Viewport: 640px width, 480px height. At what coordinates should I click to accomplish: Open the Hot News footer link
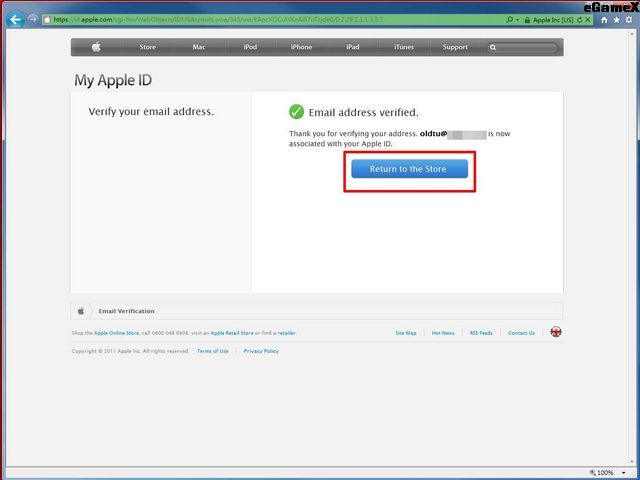click(x=443, y=333)
